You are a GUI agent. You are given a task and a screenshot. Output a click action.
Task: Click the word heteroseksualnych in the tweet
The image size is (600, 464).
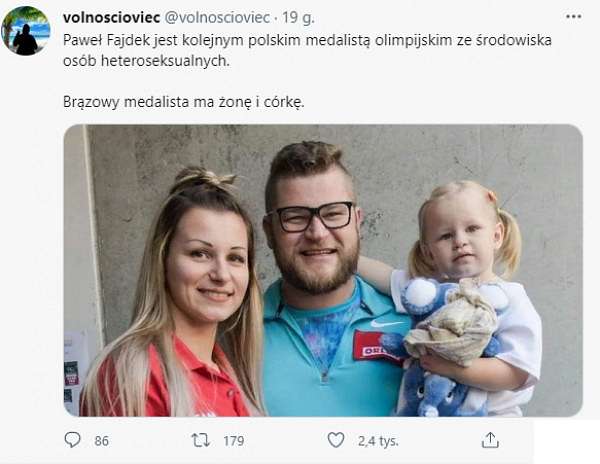pos(165,61)
